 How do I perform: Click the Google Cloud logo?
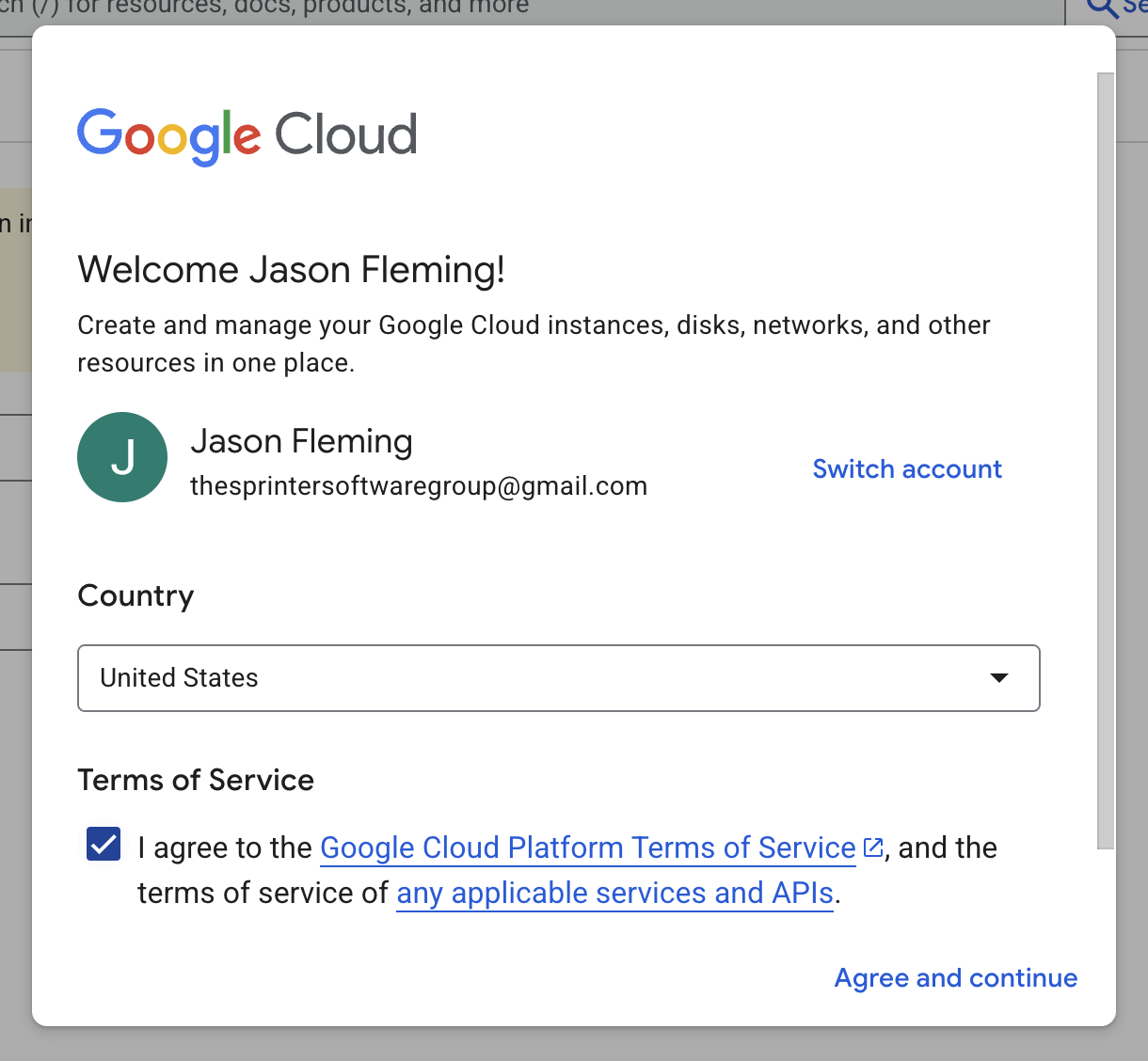click(247, 135)
